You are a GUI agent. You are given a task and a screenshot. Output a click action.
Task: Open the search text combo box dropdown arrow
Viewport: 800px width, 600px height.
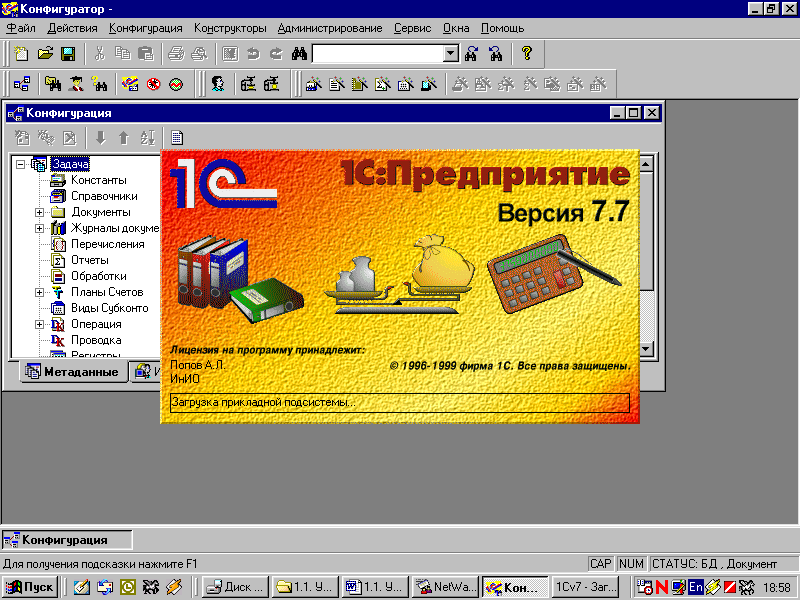coord(451,54)
